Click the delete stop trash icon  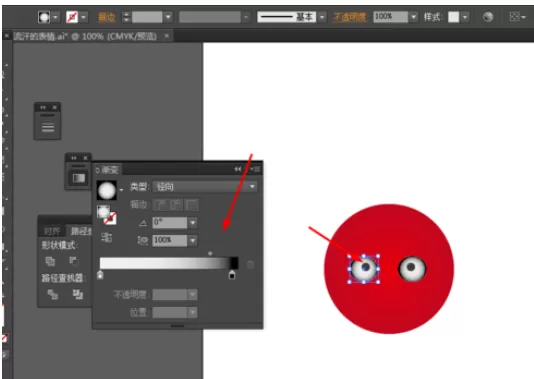(x=250, y=265)
